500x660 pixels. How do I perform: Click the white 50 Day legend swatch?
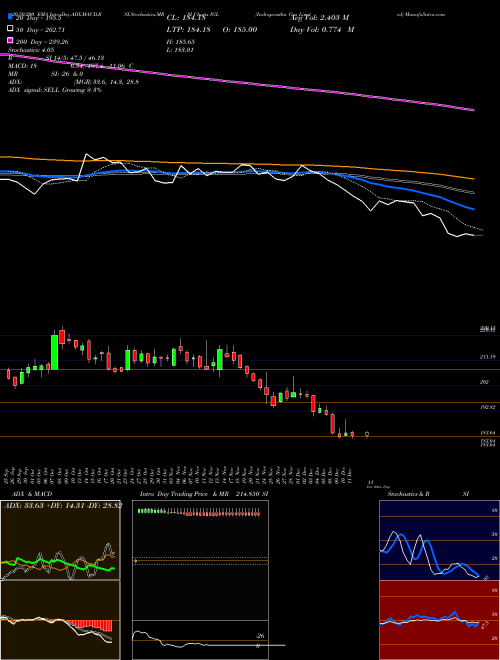coord(11,29)
